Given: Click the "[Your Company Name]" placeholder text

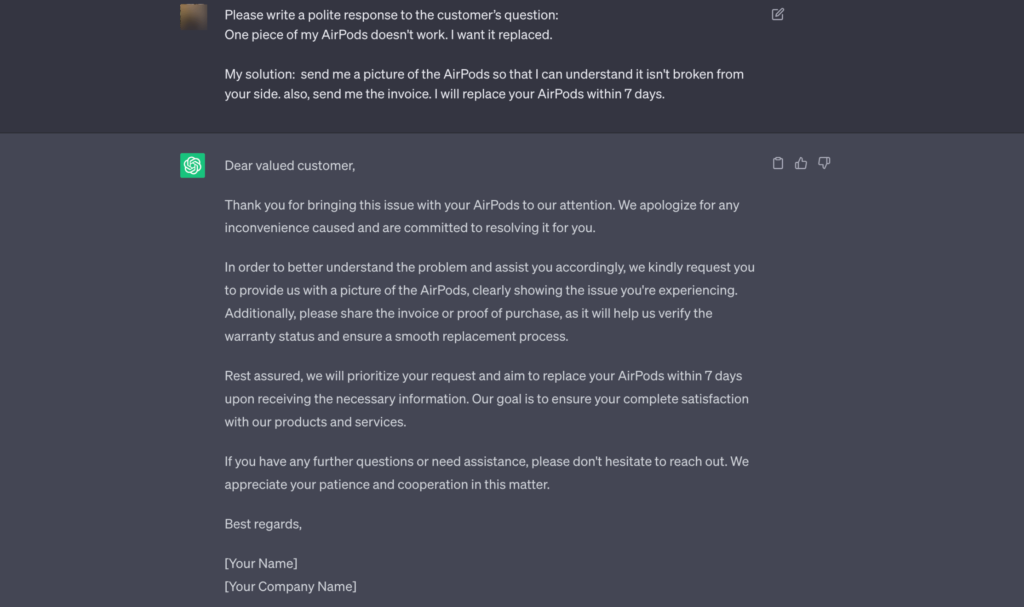Looking at the screenshot, I should (x=290, y=586).
